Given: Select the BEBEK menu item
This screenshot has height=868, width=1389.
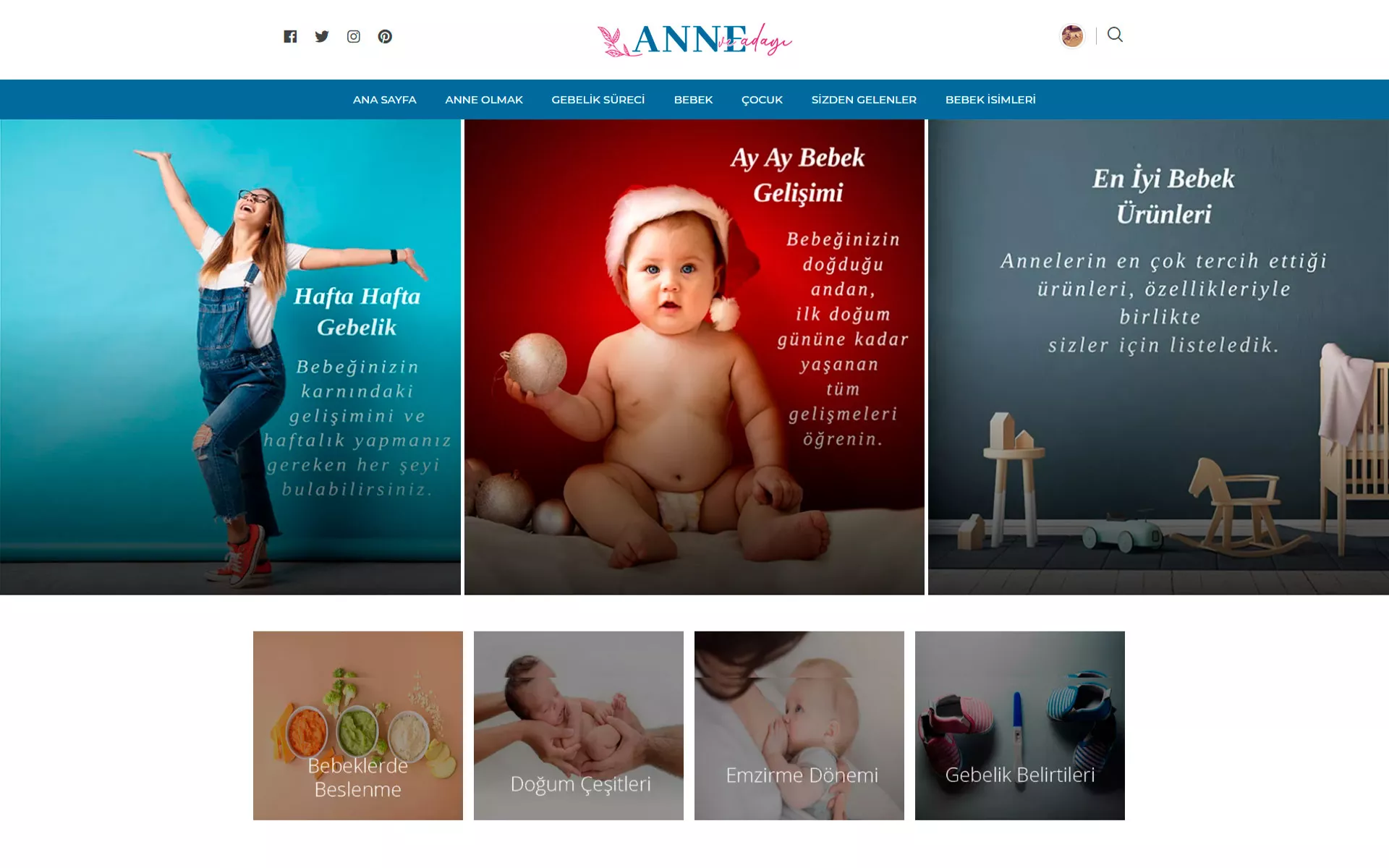Looking at the screenshot, I should click(694, 100).
